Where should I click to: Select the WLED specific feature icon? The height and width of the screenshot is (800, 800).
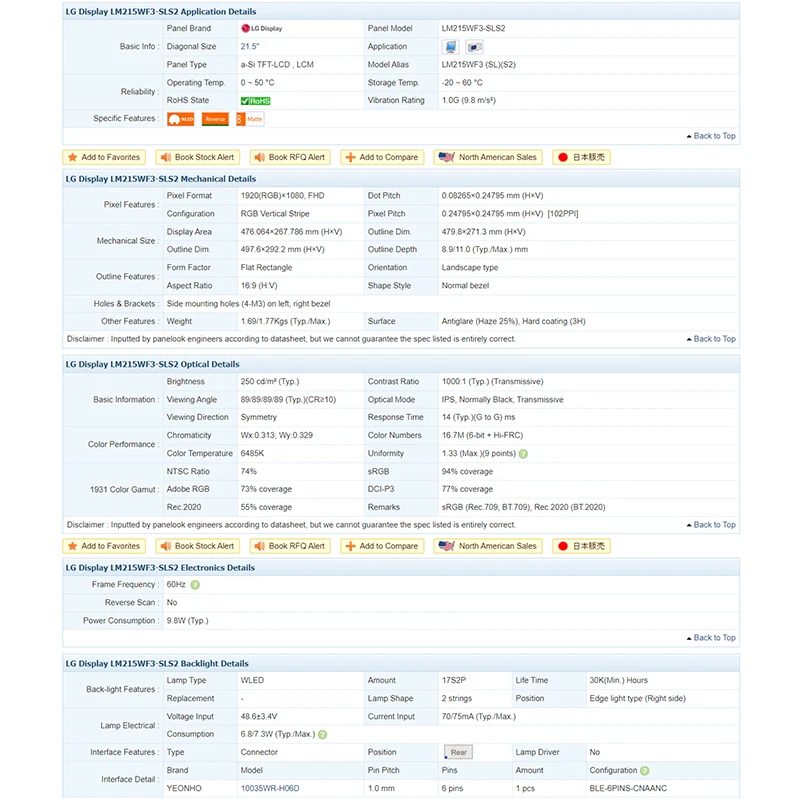pos(181,119)
